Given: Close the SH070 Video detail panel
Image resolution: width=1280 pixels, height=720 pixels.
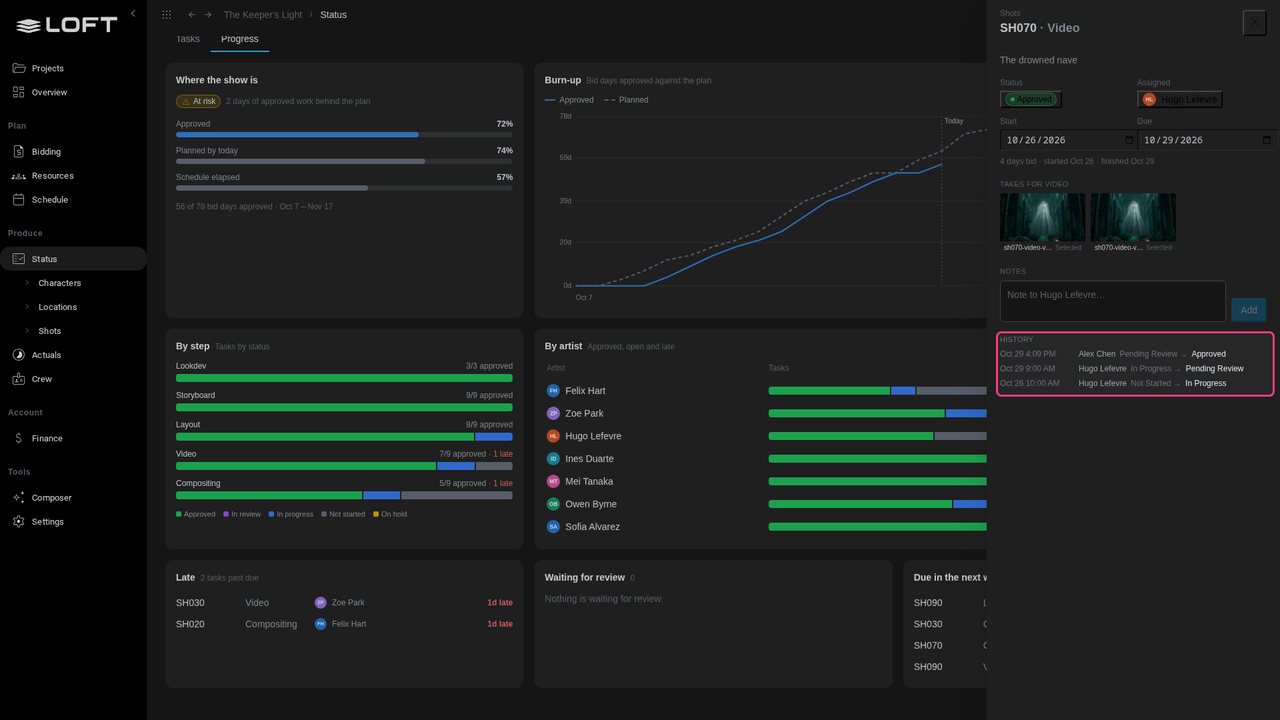Looking at the screenshot, I should pyautogui.click(x=1254, y=23).
